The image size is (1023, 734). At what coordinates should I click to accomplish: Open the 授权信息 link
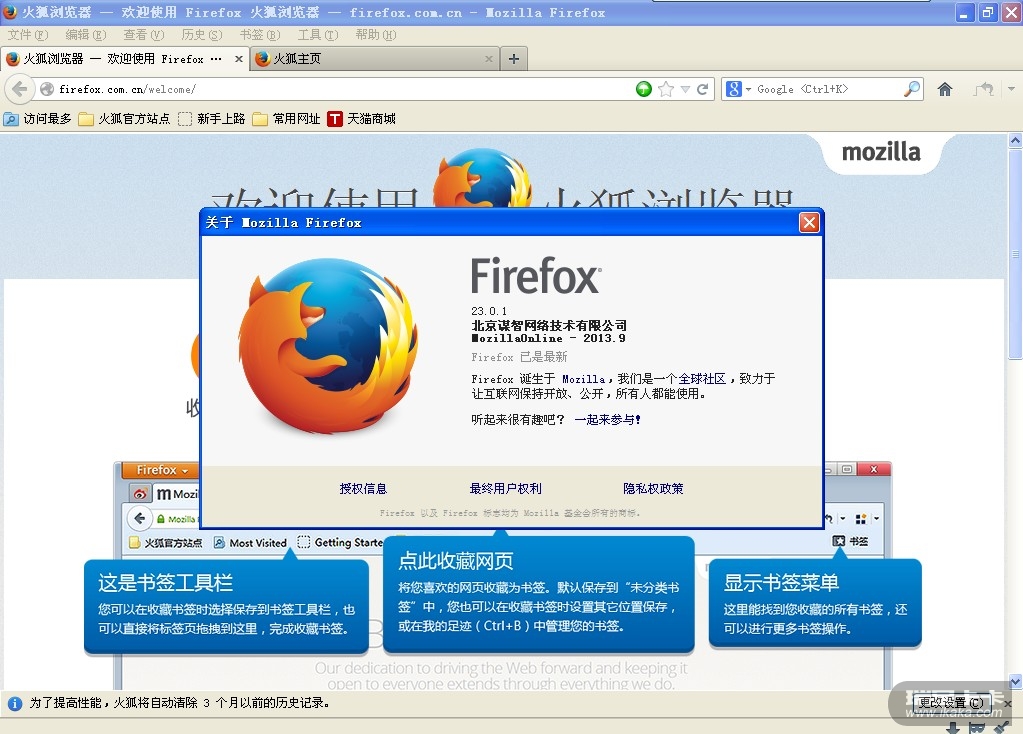coord(363,489)
